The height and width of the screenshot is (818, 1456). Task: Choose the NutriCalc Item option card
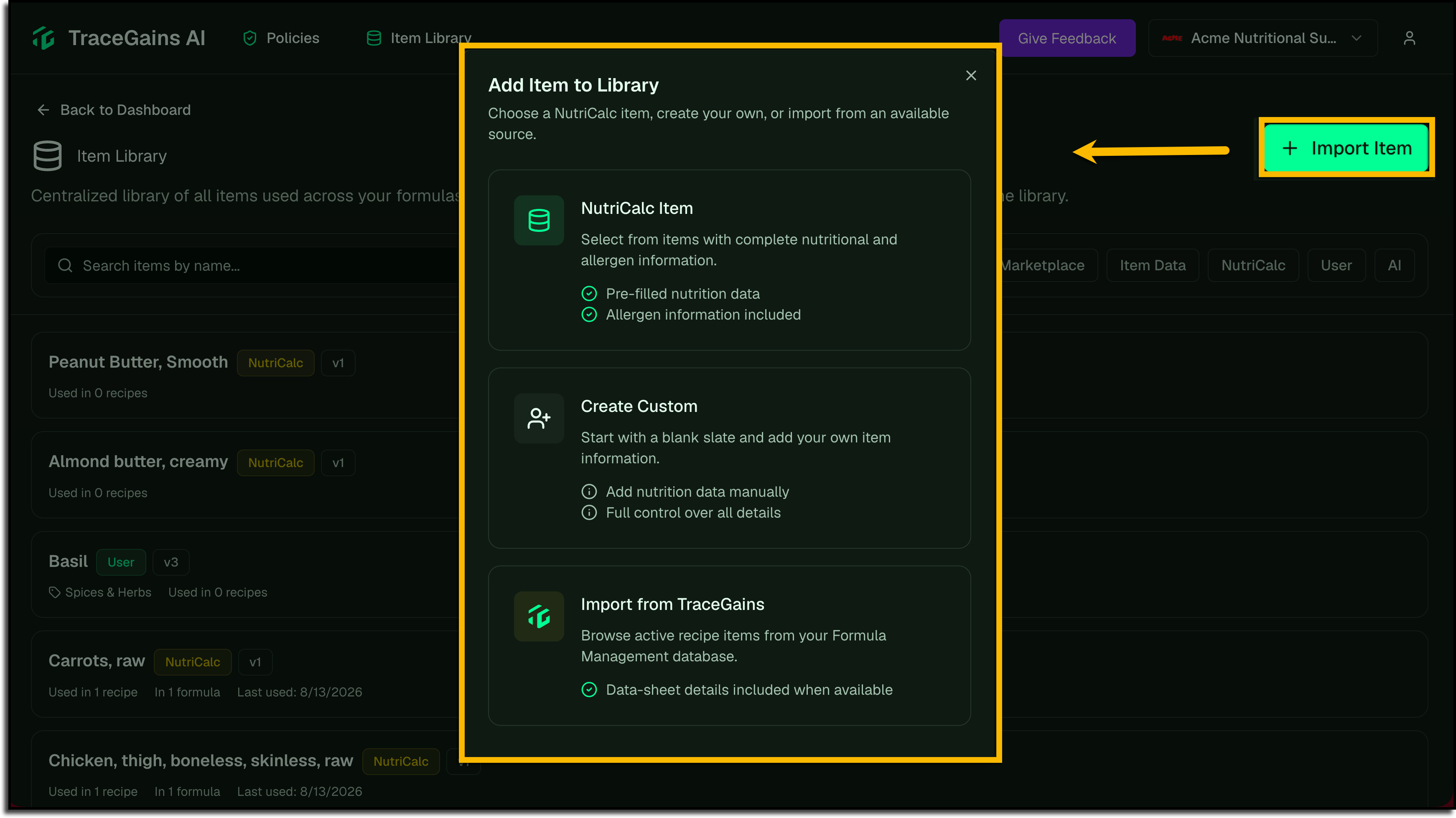tap(729, 260)
